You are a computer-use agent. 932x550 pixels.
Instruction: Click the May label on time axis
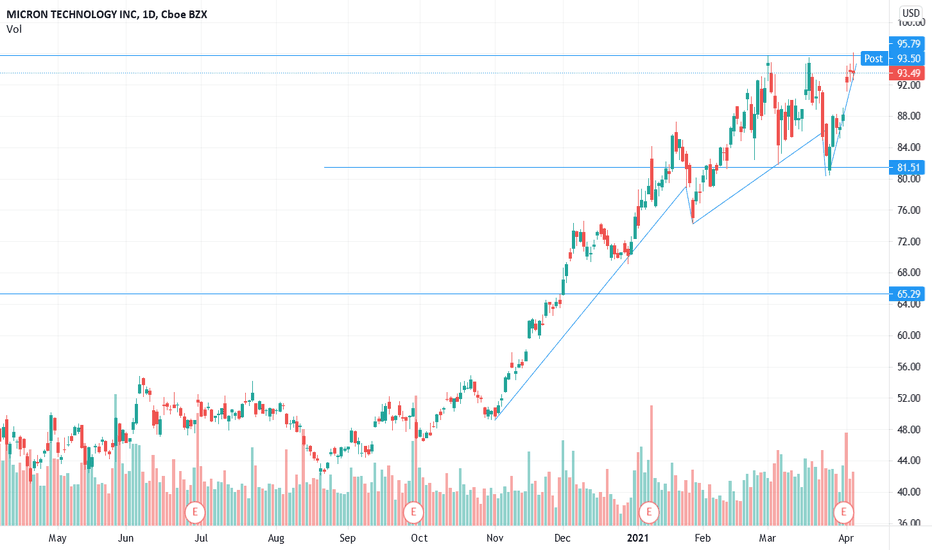coord(57,538)
